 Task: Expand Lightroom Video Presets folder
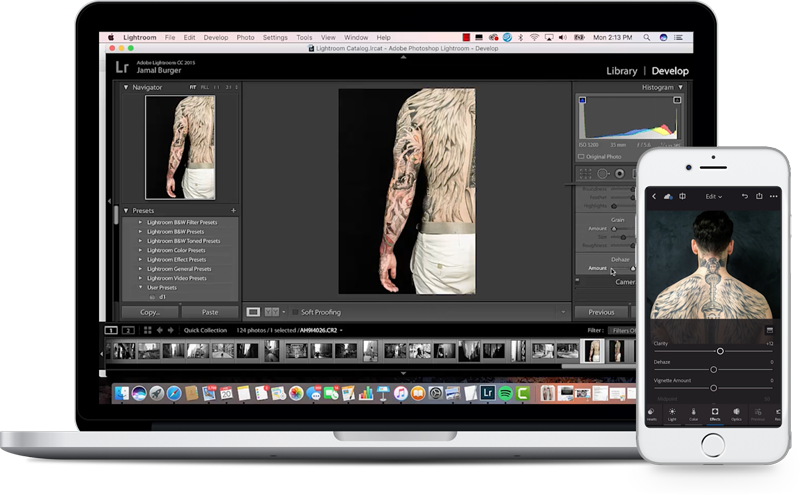(x=140, y=278)
